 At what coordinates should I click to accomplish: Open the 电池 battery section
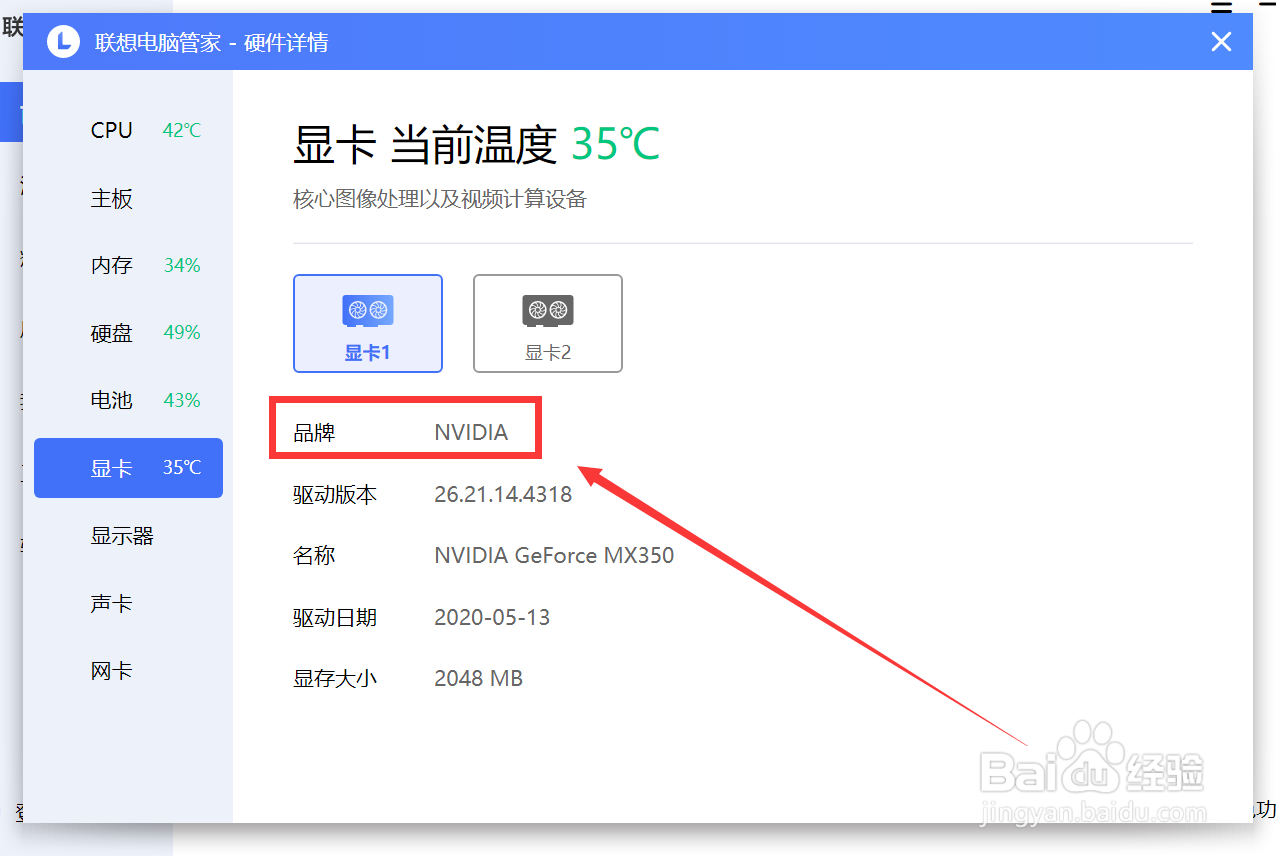pos(128,400)
